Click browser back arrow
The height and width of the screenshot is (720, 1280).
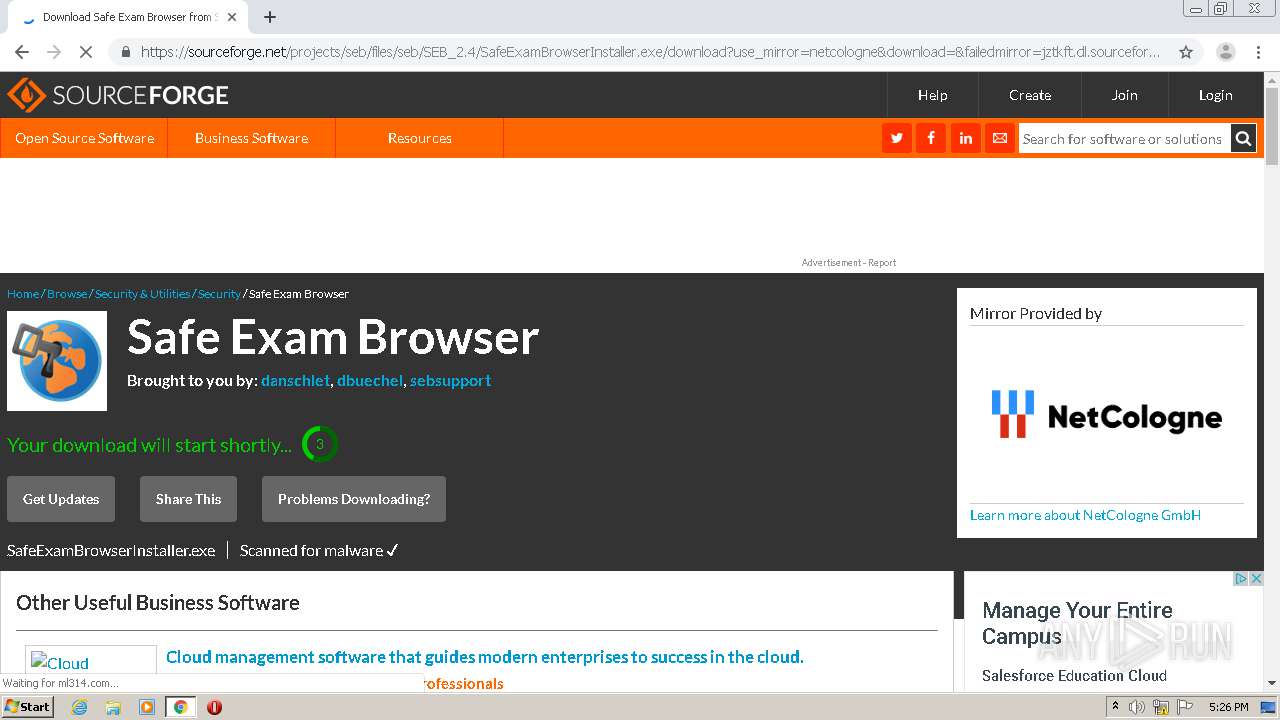point(22,52)
